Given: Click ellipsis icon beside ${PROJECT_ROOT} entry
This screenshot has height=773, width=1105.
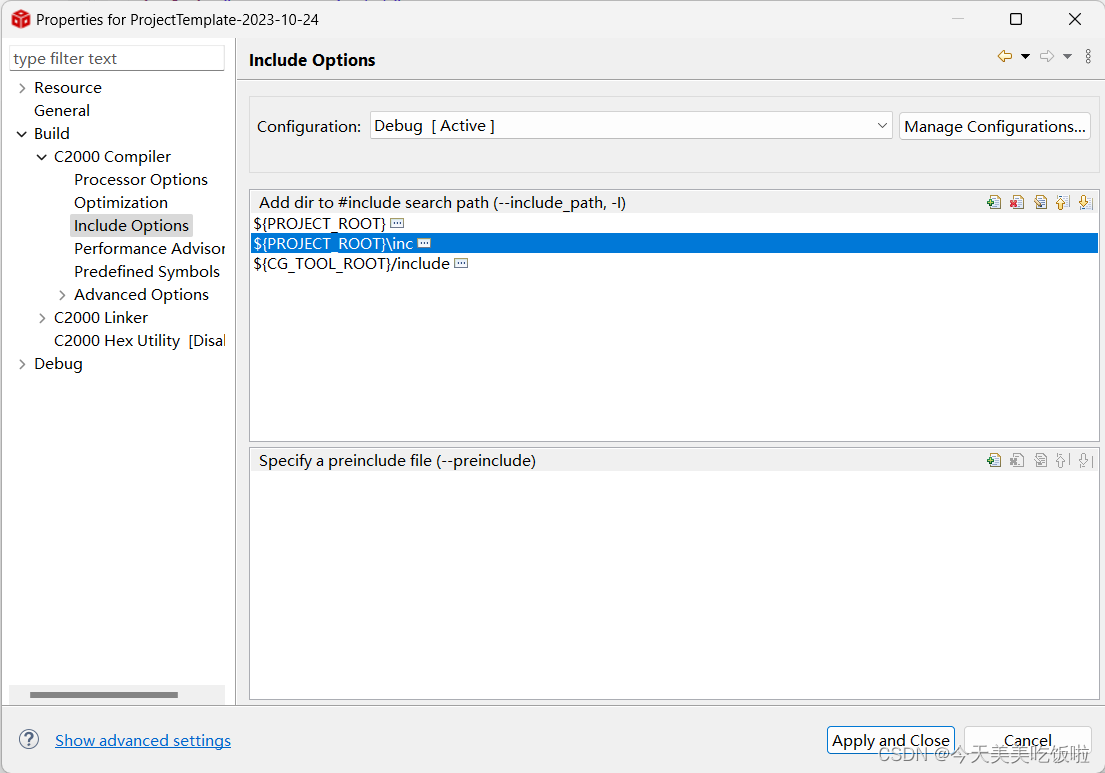Looking at the screenshot, I should pyautogui.click(x=397, y=223).
